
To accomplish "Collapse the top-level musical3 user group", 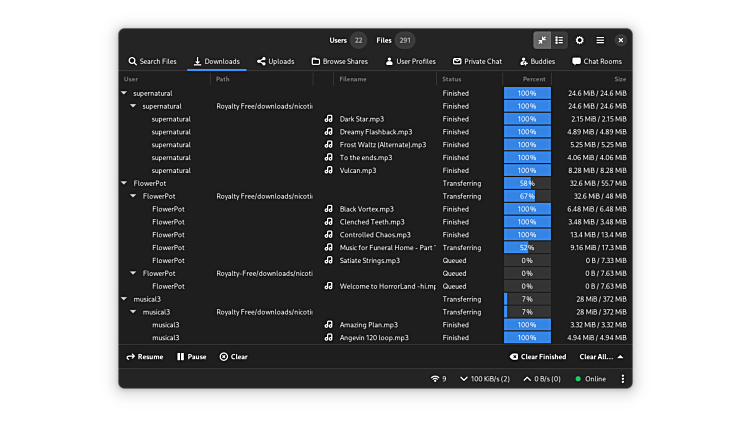I will [124, 299].
